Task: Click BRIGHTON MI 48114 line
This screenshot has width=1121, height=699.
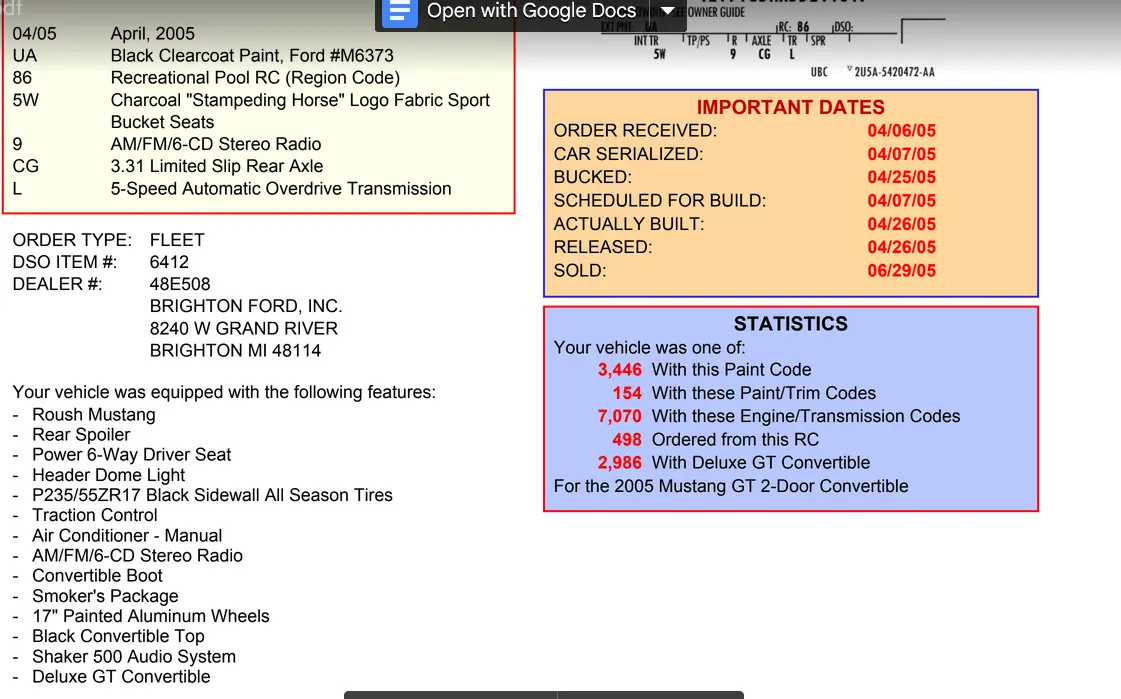Action: [x=234, y=351]
